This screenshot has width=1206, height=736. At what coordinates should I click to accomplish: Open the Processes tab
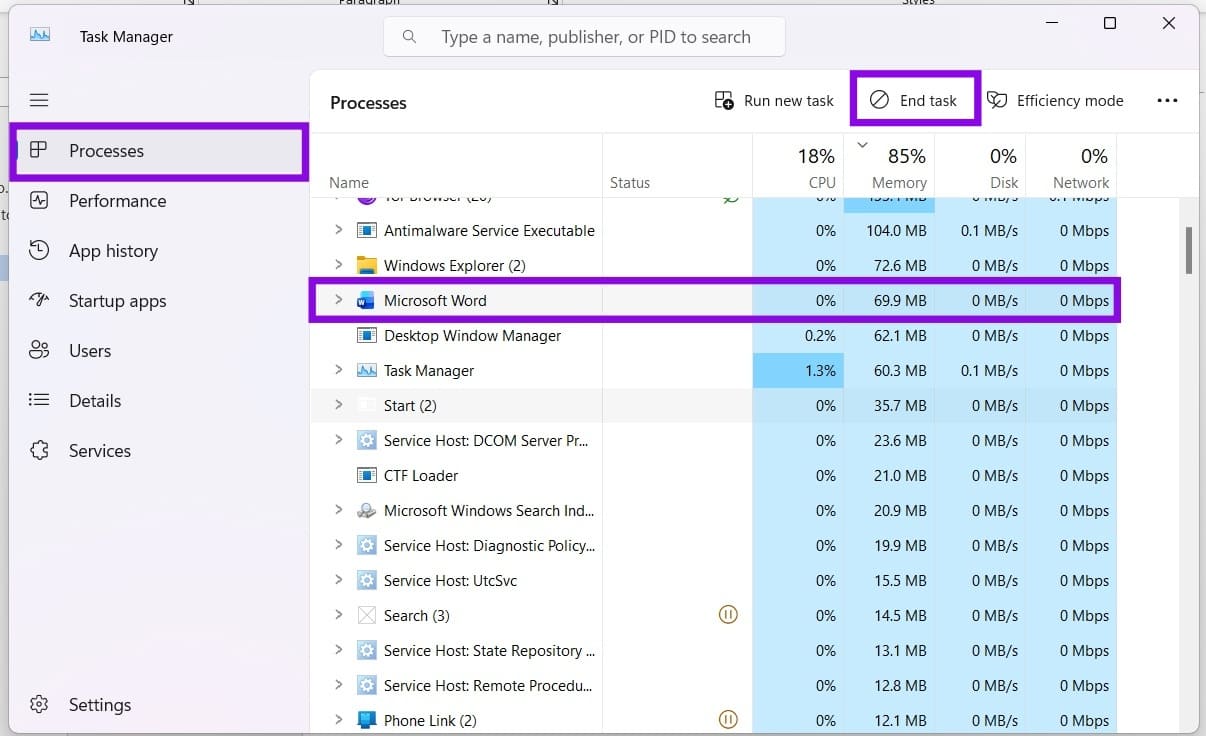tap(159, 151)
